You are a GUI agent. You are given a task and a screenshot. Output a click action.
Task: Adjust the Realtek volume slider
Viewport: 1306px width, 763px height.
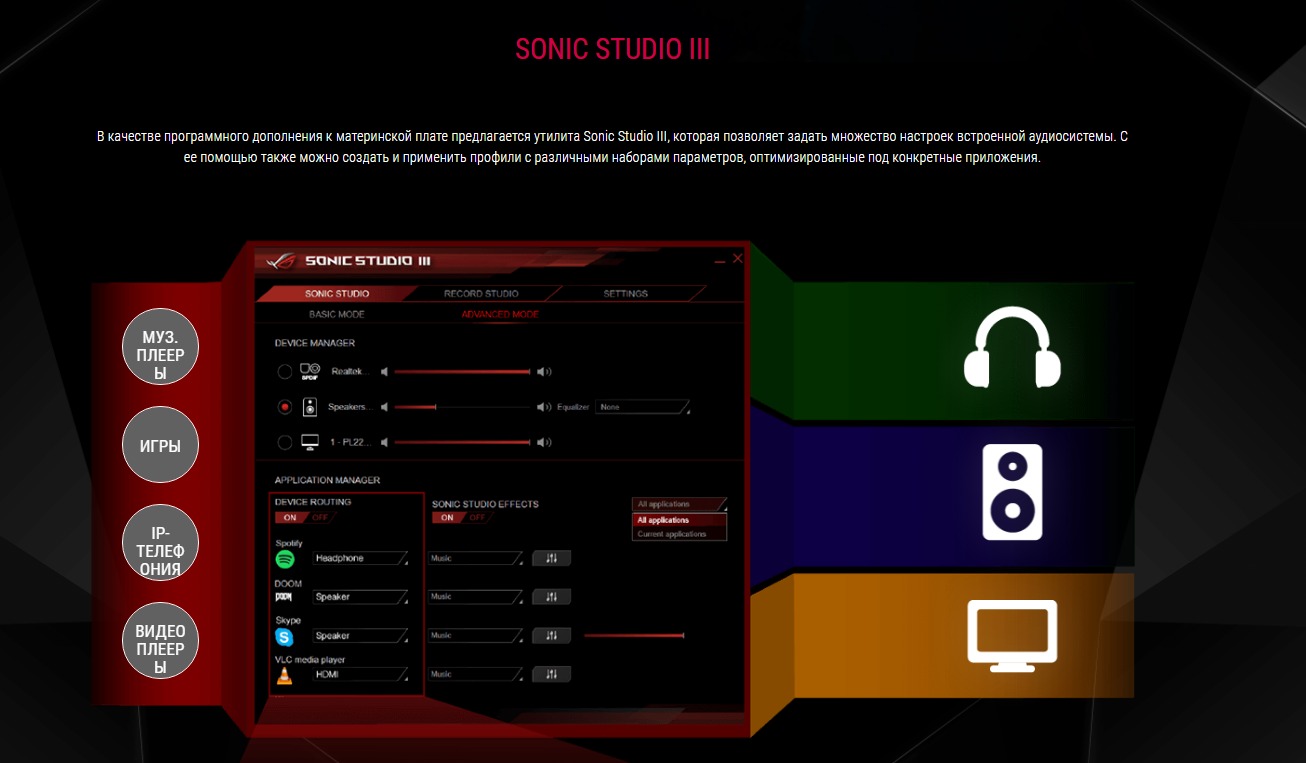point(462,372)
